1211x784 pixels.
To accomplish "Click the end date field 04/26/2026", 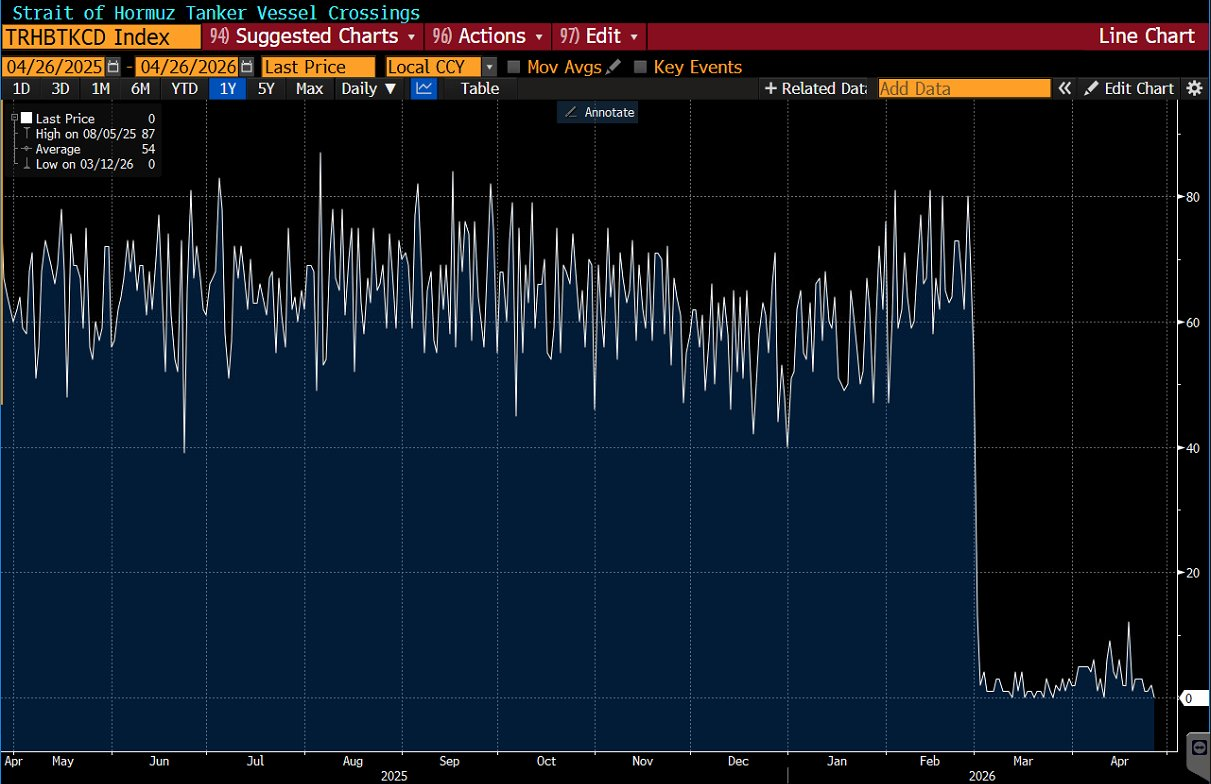I will [187, 67].
